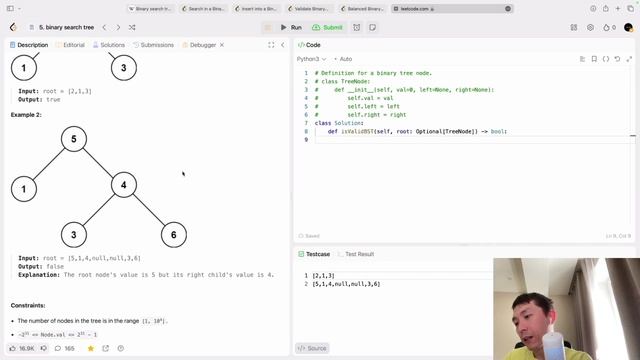This screenshot has height=360, width=640.
Task: Switch to the Binary search tree Wikipedia tab
Action: click(151, 9)
